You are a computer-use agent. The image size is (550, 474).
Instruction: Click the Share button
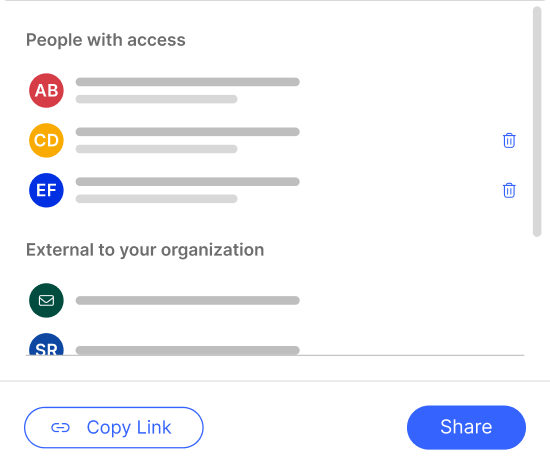coord(466,427)
